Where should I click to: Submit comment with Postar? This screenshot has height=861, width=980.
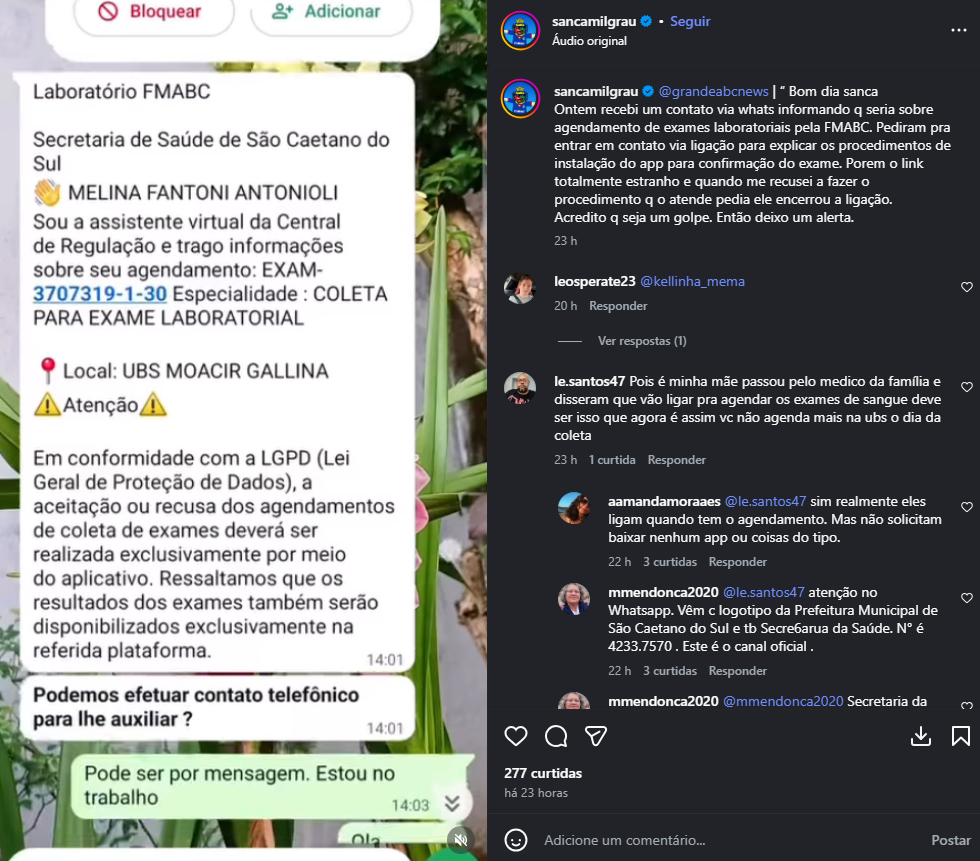(951, 840)
